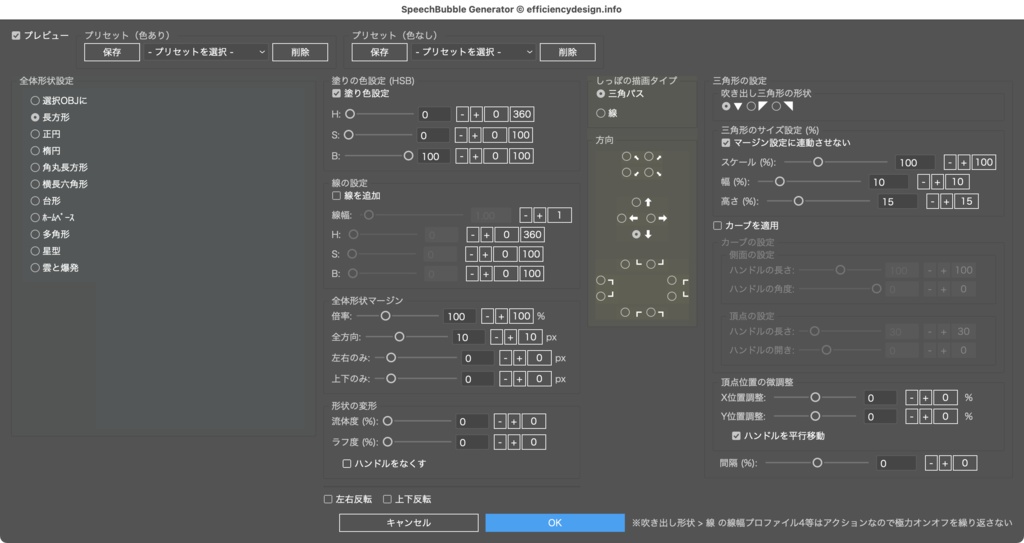The height and width of the screenshot is (543, 1024).
Task: Click the 倍率 value input field
Action: pos(459,317)
